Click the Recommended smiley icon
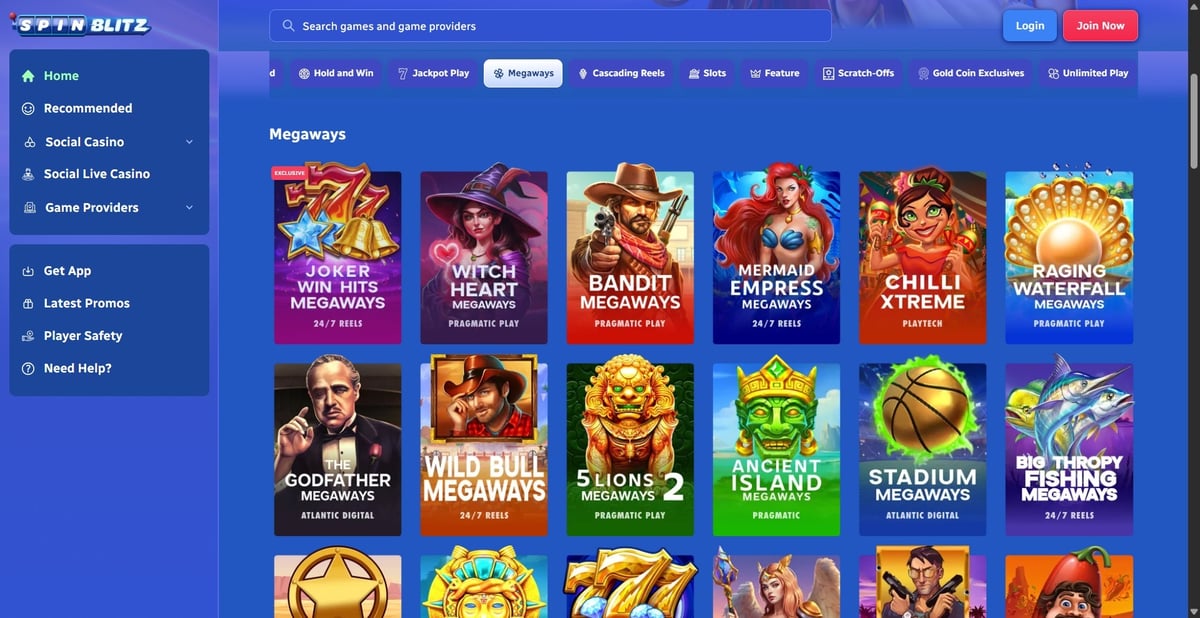The image size is (1200, 618). 28,108
